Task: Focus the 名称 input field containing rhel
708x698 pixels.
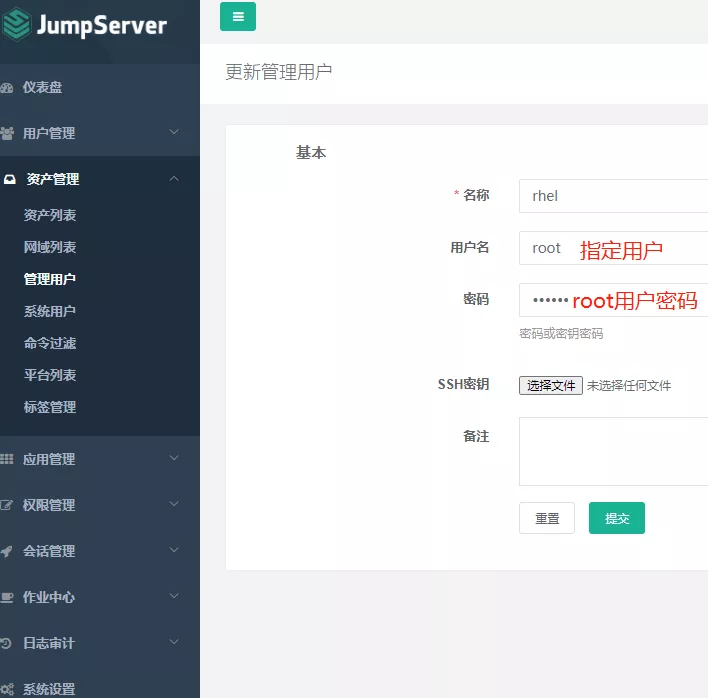Action: click(612, 196)
